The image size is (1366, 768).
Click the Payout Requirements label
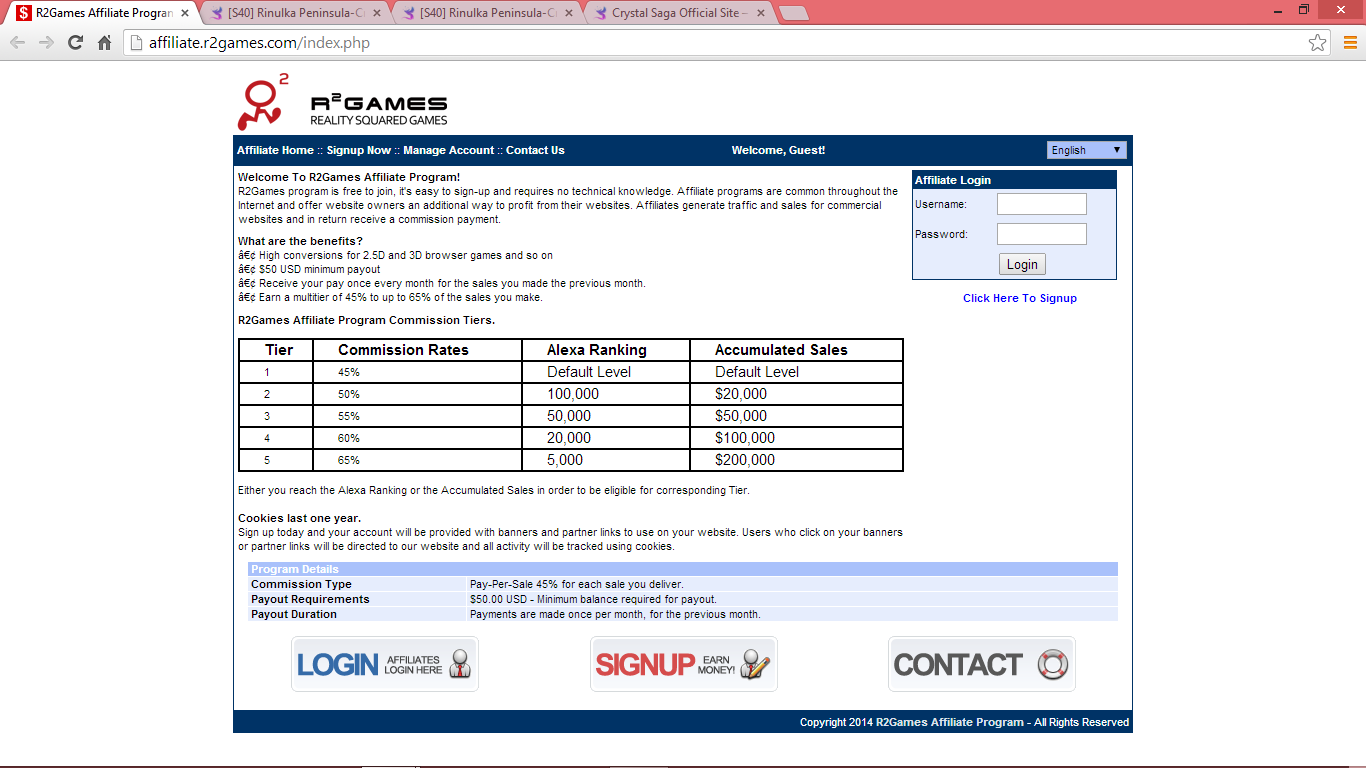coord(310,599)
